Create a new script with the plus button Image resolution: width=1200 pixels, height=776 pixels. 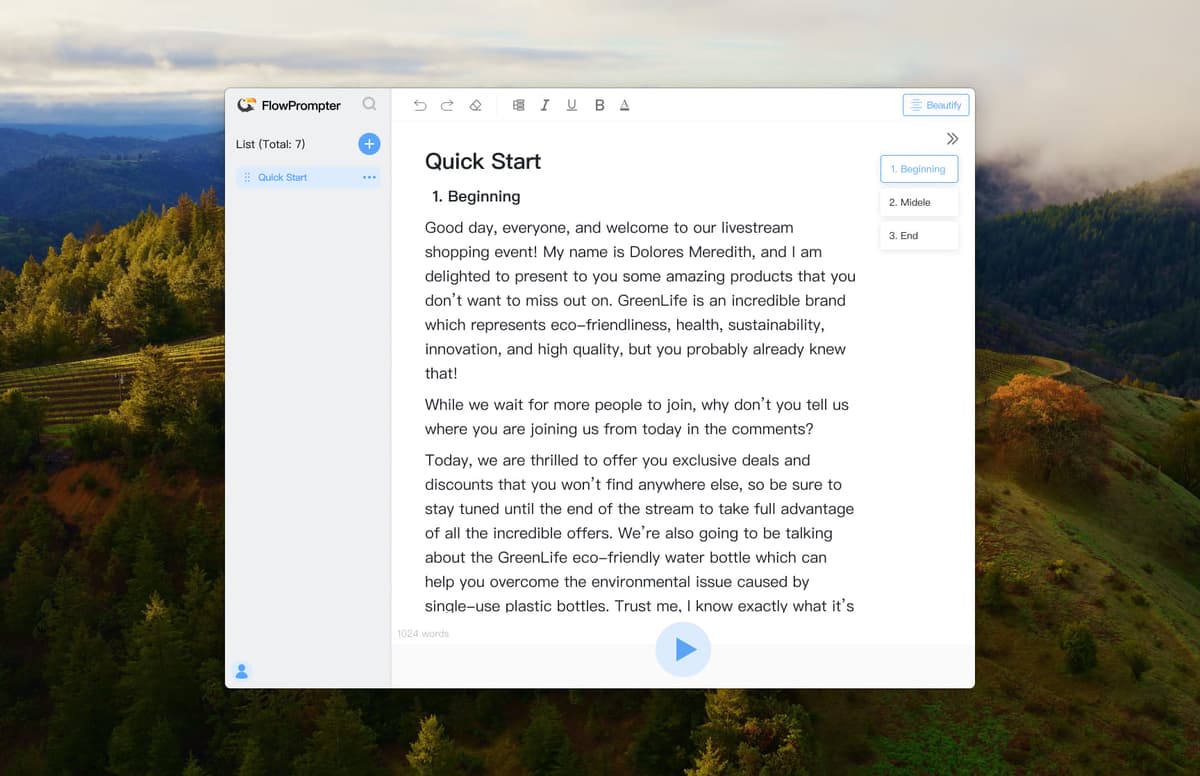[368, 143]
